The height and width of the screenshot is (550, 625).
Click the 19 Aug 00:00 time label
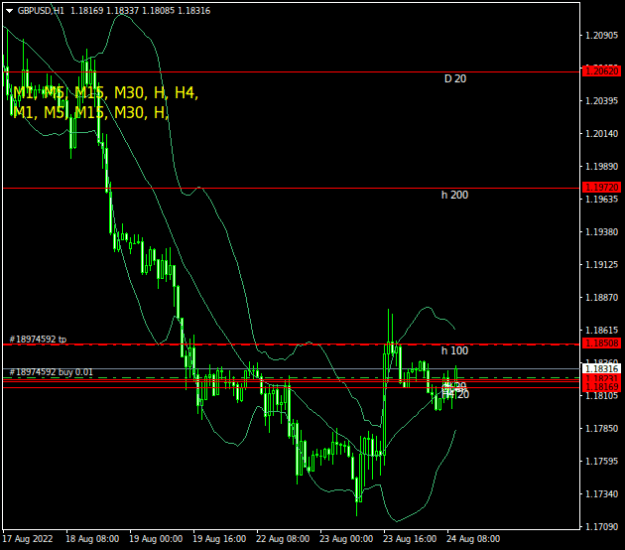pos(156,539)
